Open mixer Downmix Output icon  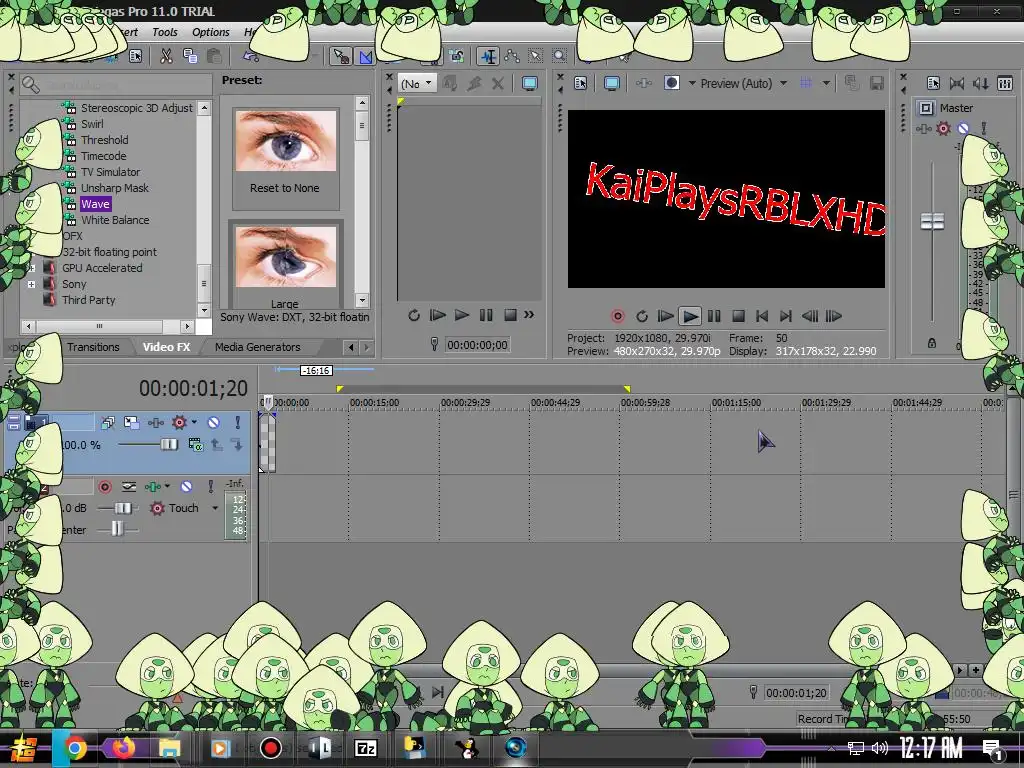coord(957,83)
